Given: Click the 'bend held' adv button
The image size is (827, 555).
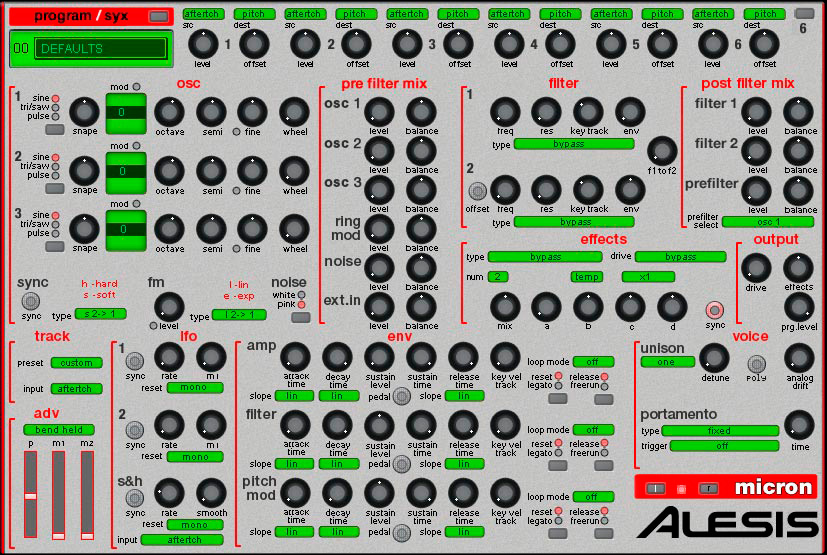Looking at the screenshot, I should tap(59, 430).
